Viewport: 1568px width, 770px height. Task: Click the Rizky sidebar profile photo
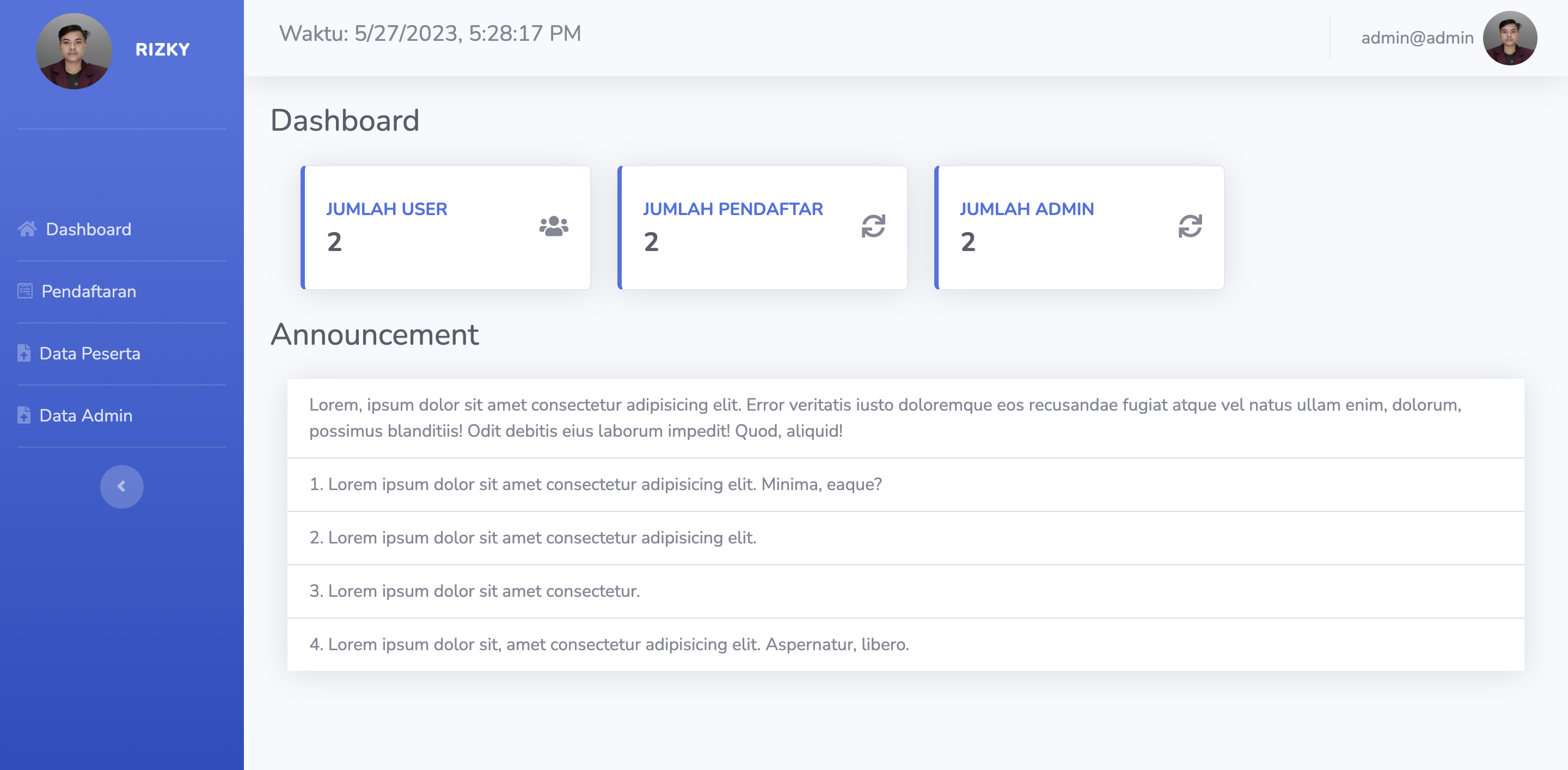(73, 51)
